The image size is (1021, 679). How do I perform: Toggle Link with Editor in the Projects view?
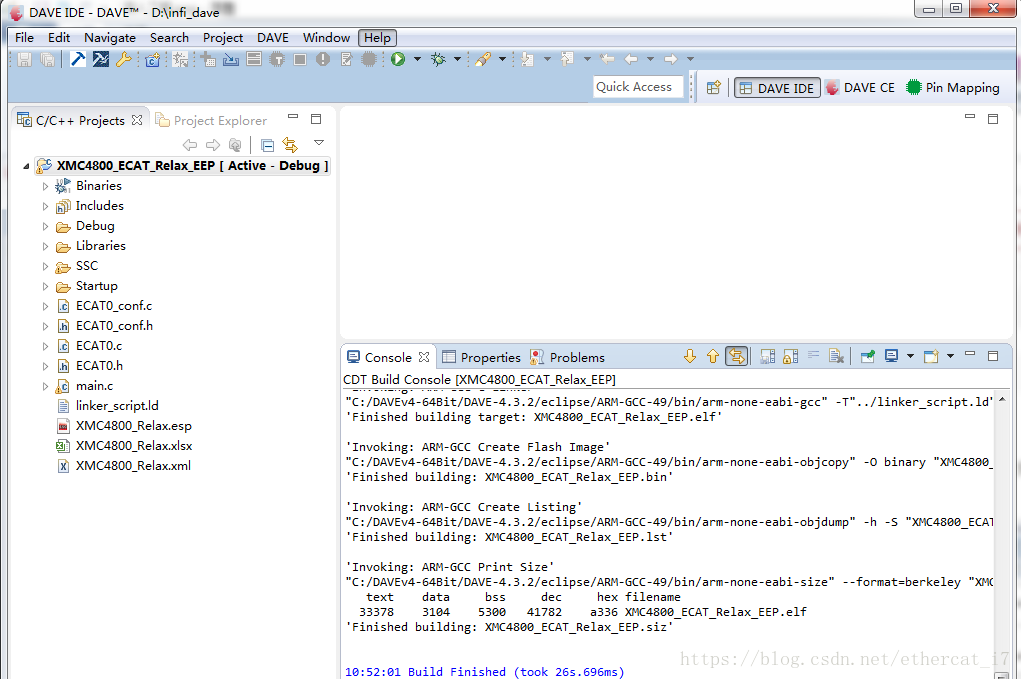click(290, 145)
